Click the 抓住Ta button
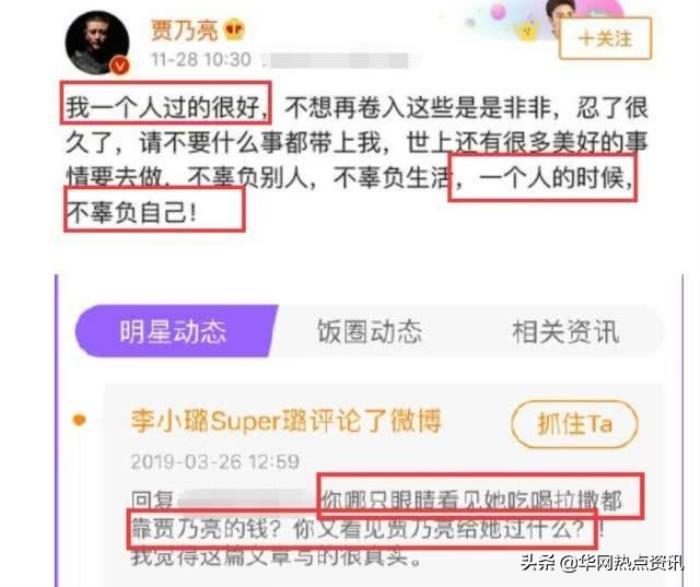Viewport: 700px width, 587px height. (575, 424)
